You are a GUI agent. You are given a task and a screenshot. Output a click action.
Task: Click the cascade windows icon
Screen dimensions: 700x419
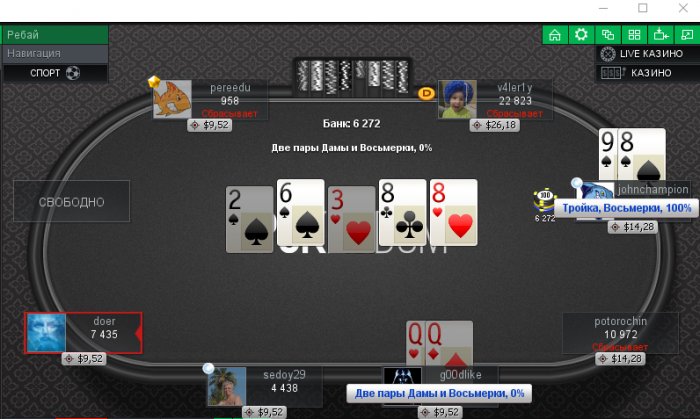[x=608, y=35]
